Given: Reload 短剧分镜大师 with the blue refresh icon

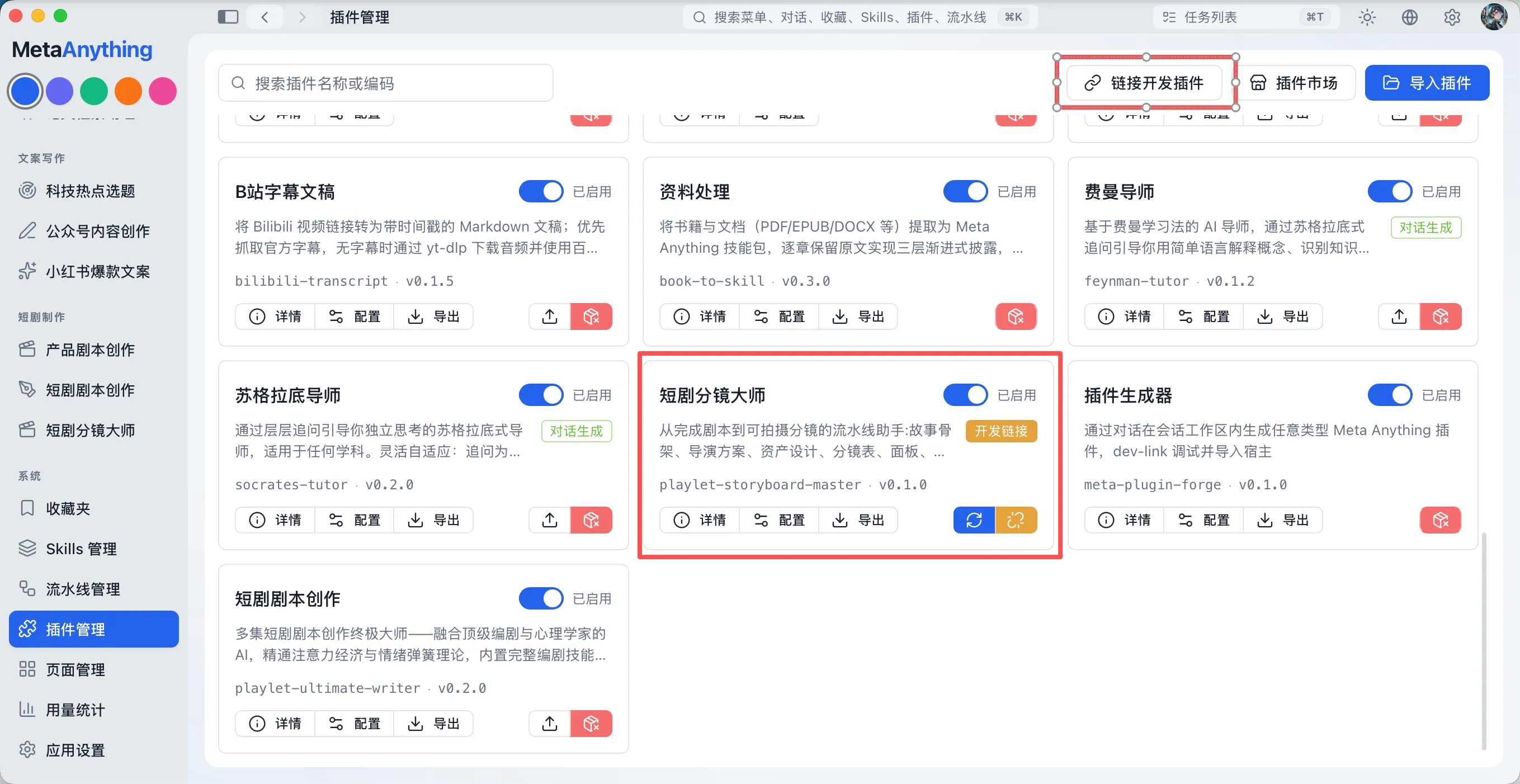Looking at the screenshot, I should click(x=974, y=519).
